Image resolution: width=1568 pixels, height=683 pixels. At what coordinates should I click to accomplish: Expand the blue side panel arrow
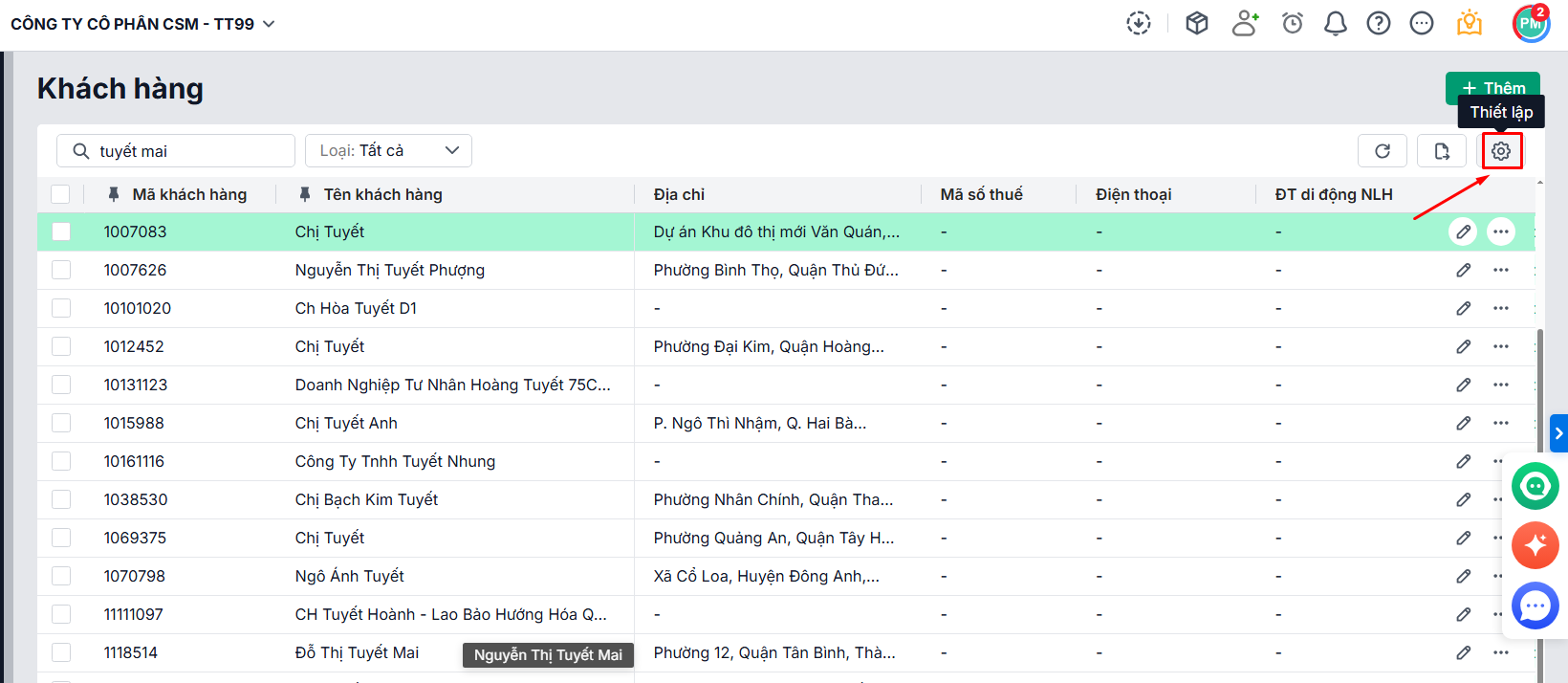[x=1558, y=433]
